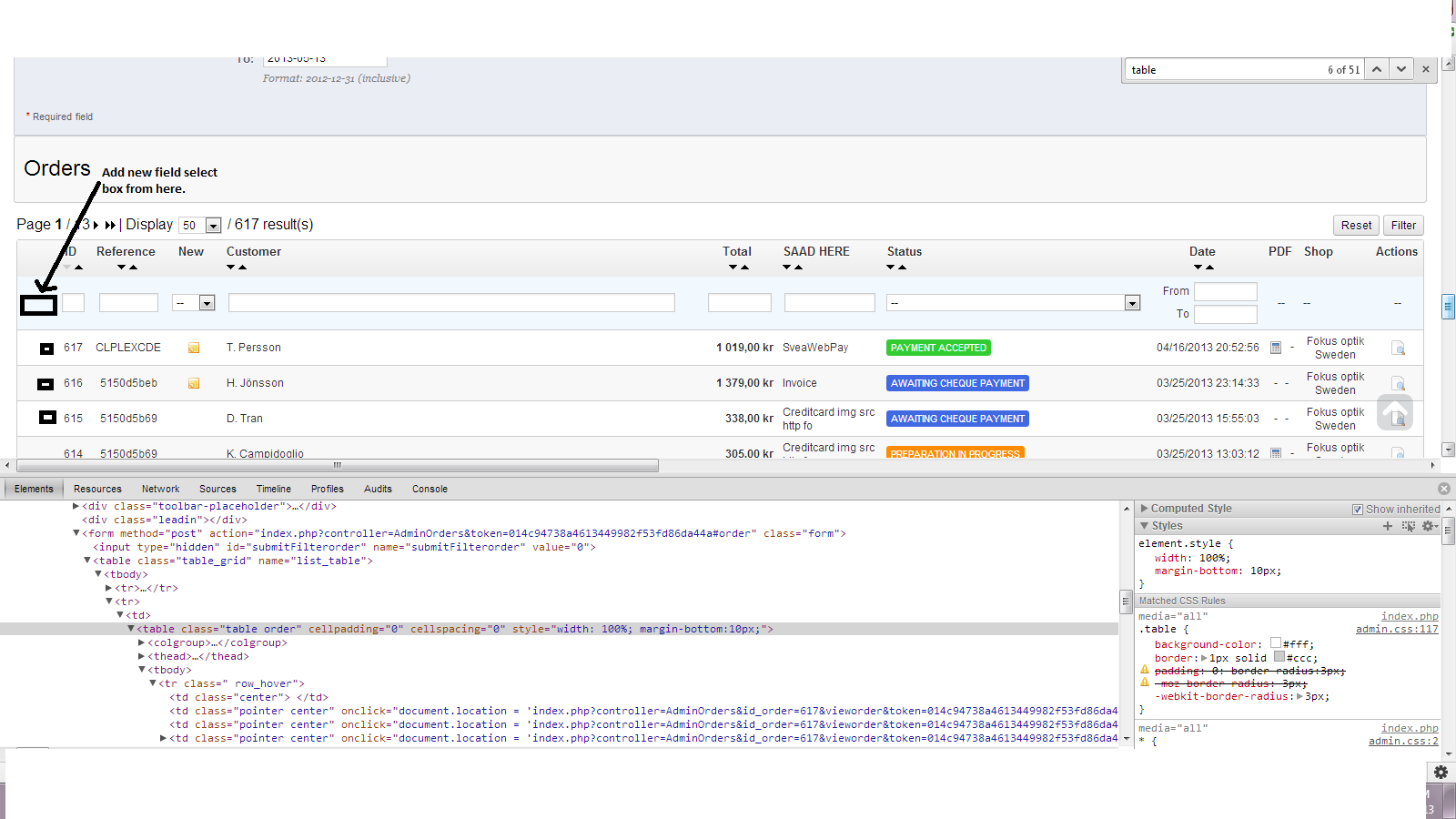Open DevTools settings gear at bottom right
This screenshot has width=1456, height=819.
click(1441, 772)
